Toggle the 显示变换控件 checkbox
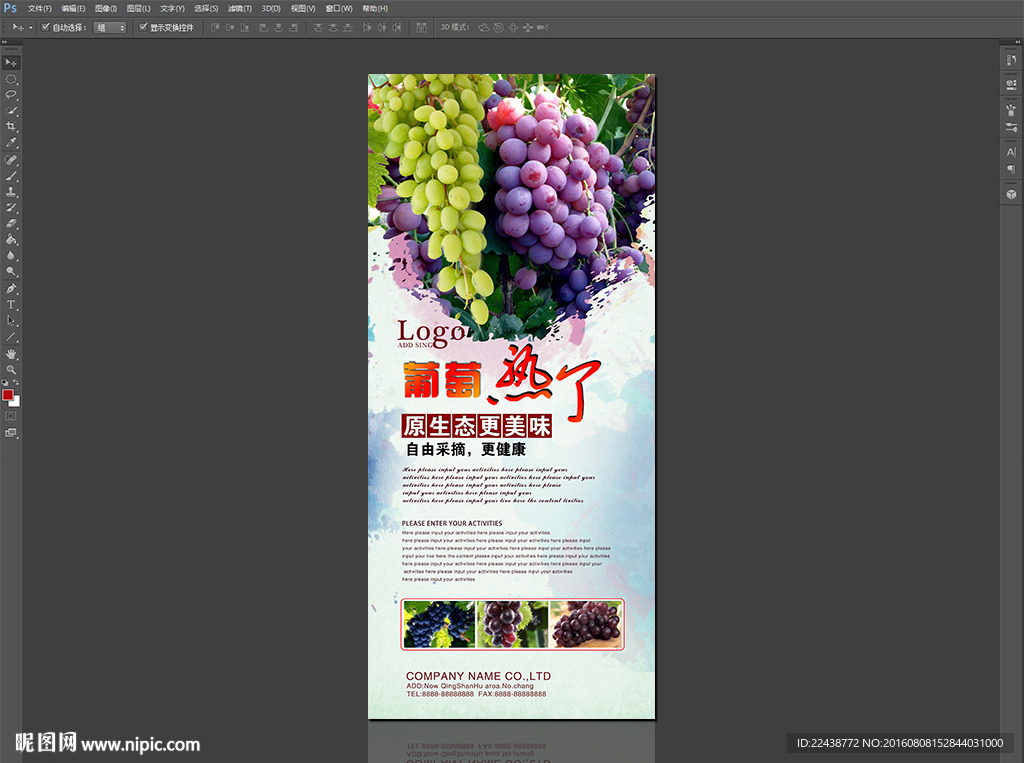 143,27
